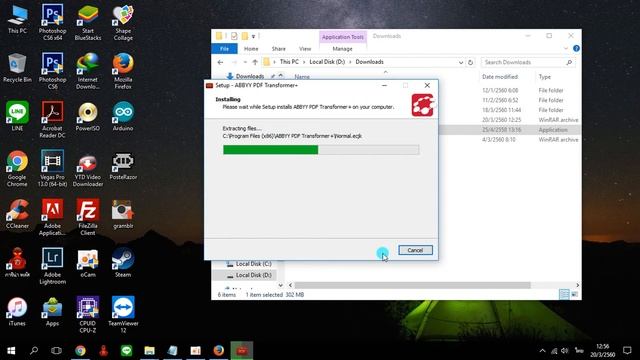This screenshot has height=360, width=640.
Task: Open the View ribbon tab
Action: (x=305, y=49)
